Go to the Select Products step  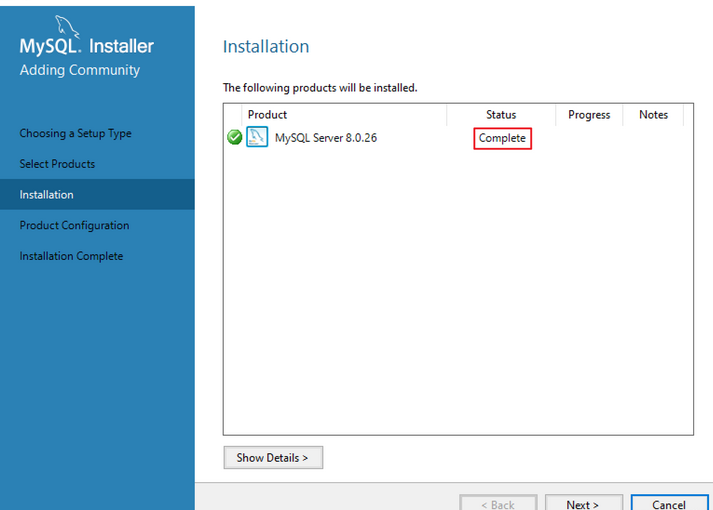(57, 164)
